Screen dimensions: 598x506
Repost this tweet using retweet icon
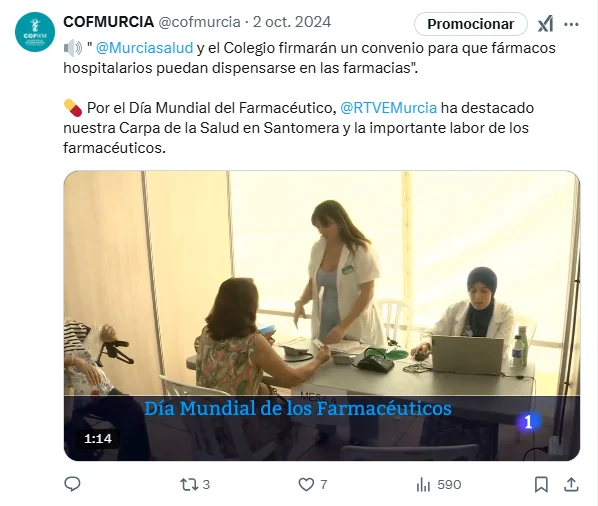189,485
